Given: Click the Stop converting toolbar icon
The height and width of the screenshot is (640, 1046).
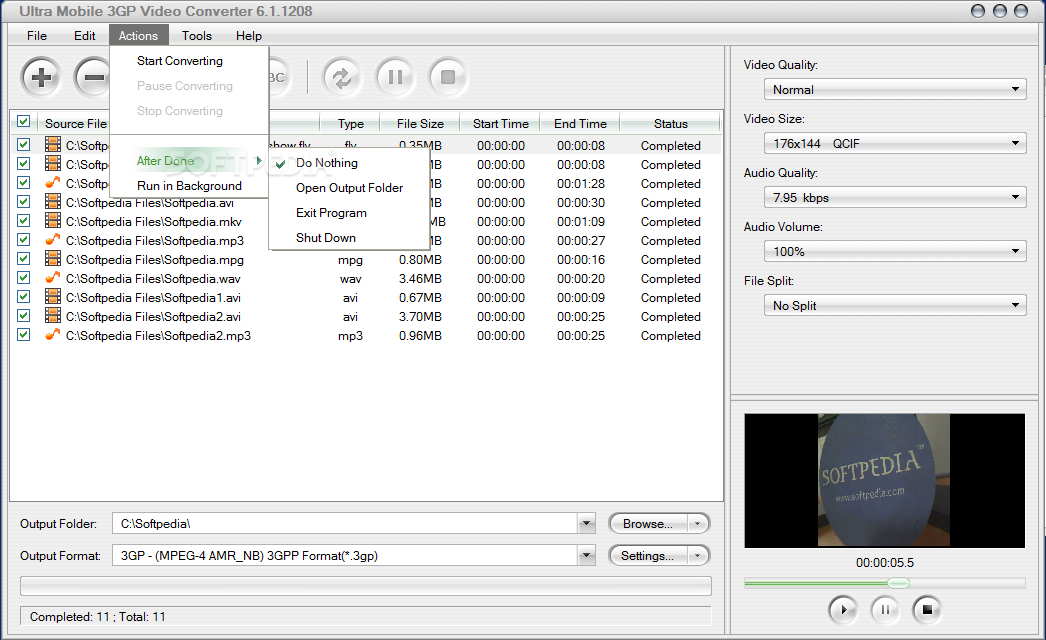Looking at the screenshot, I should [448, 77].
